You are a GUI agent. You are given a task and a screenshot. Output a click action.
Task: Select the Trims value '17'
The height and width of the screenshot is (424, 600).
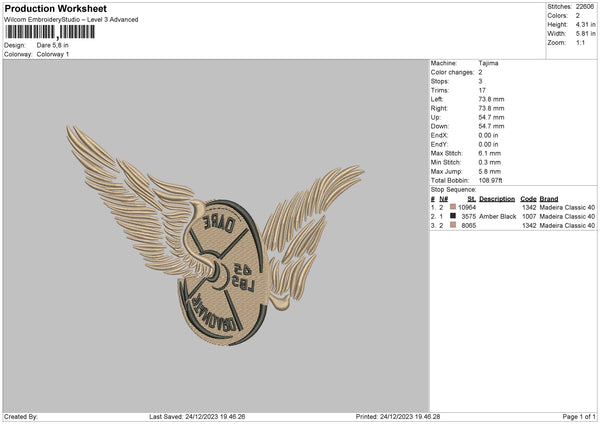point(482,90)
